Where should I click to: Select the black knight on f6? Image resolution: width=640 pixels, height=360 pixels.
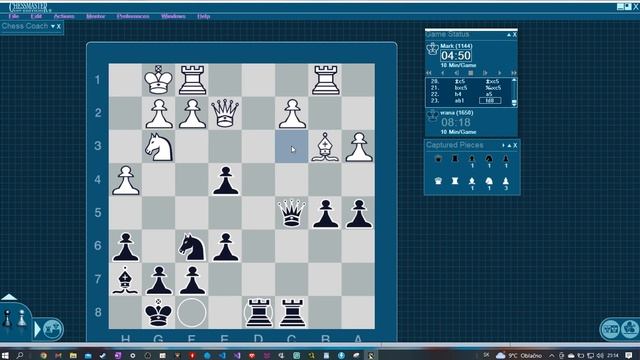coord(192,246)
